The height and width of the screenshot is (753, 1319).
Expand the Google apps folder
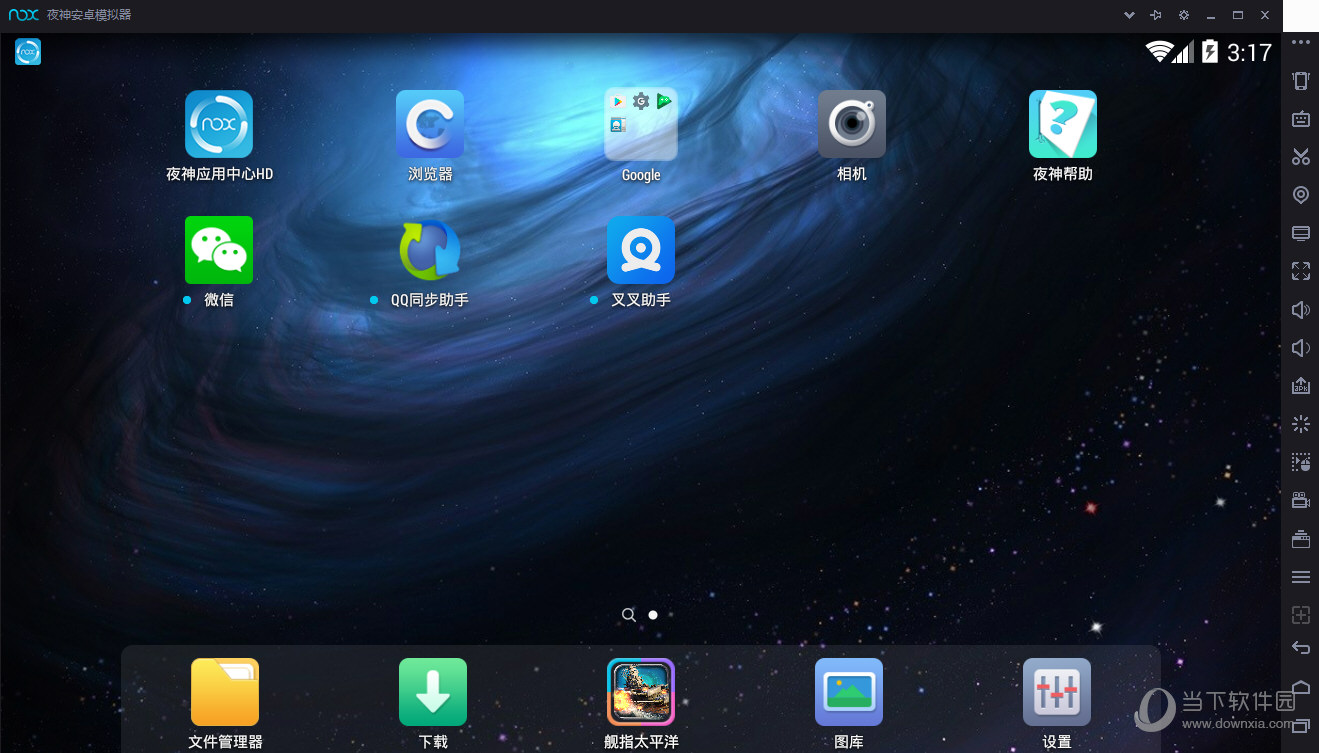(x=640, y=125)
